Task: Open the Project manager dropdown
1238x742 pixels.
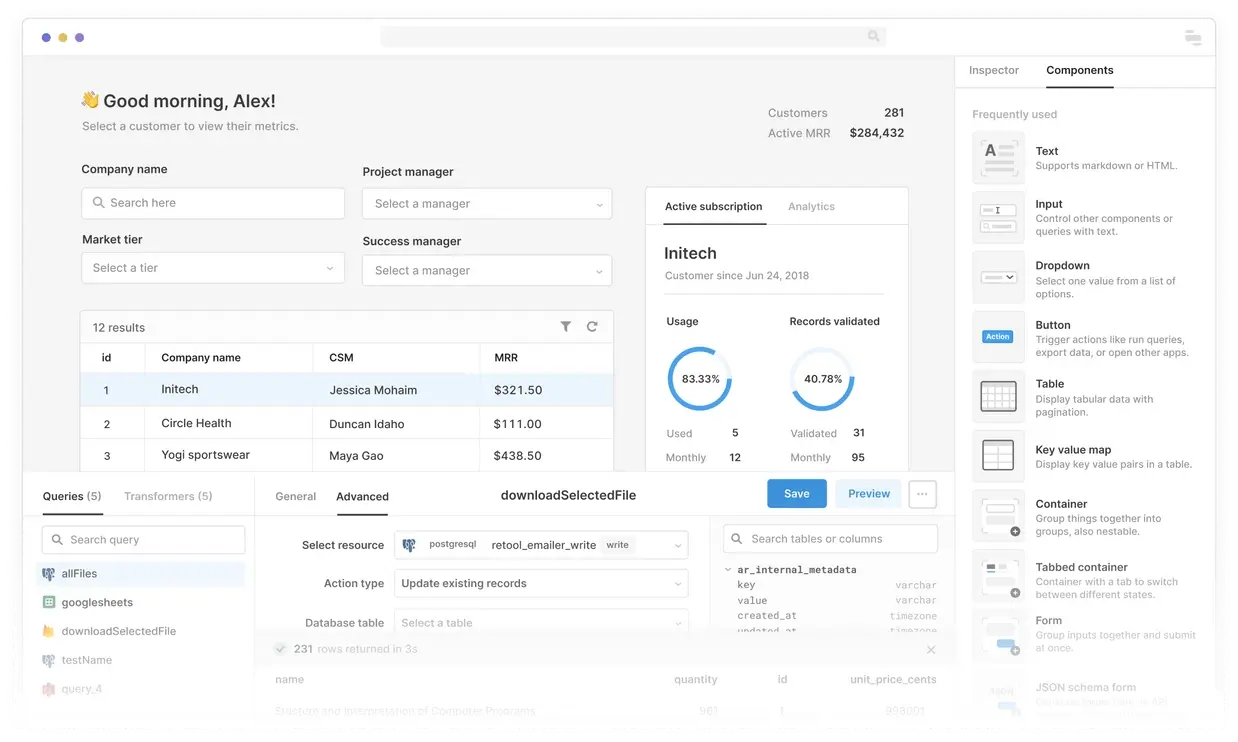Action: coord(487,204)
